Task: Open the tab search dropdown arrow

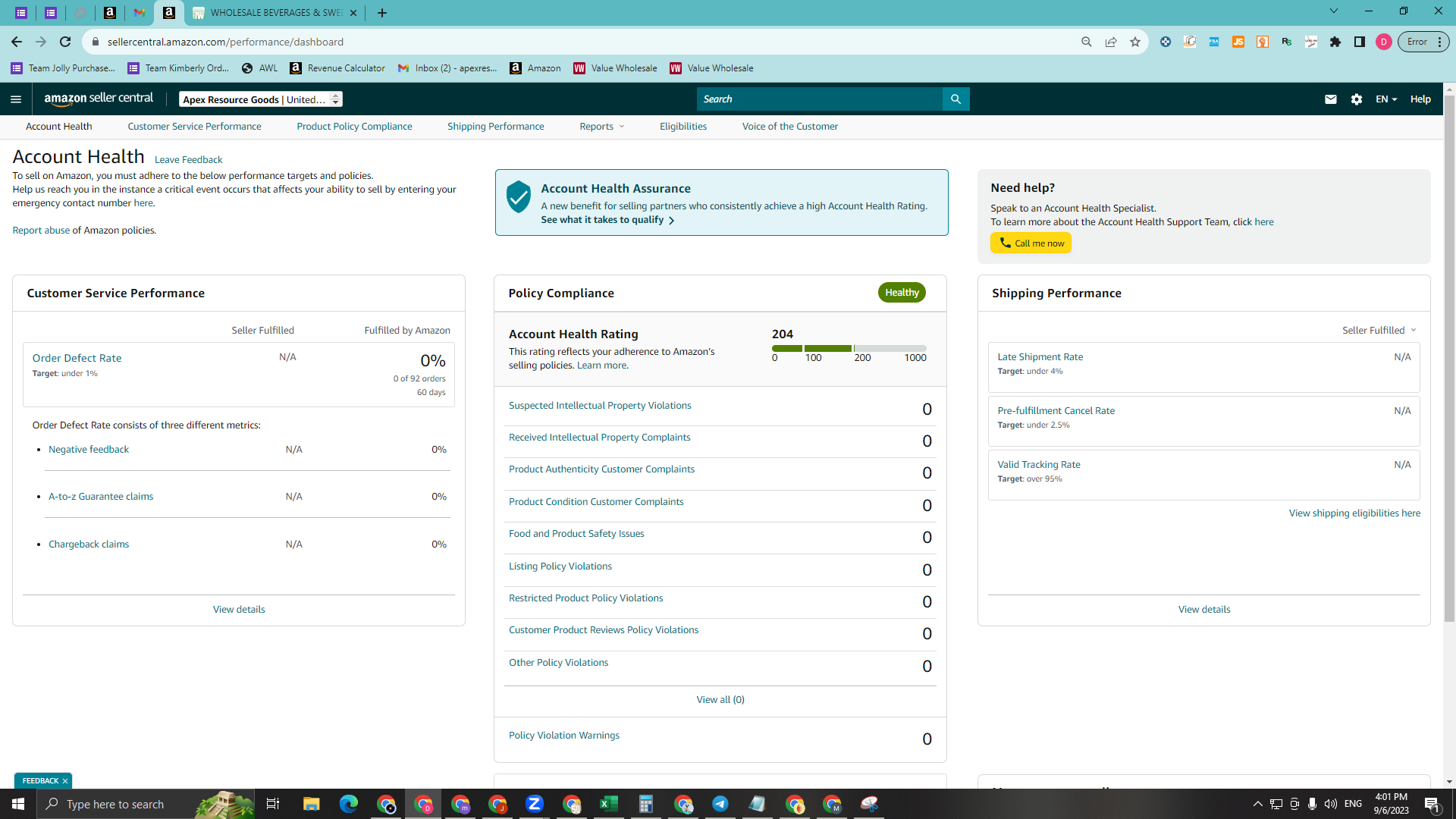Action: tap(1334, 11)
